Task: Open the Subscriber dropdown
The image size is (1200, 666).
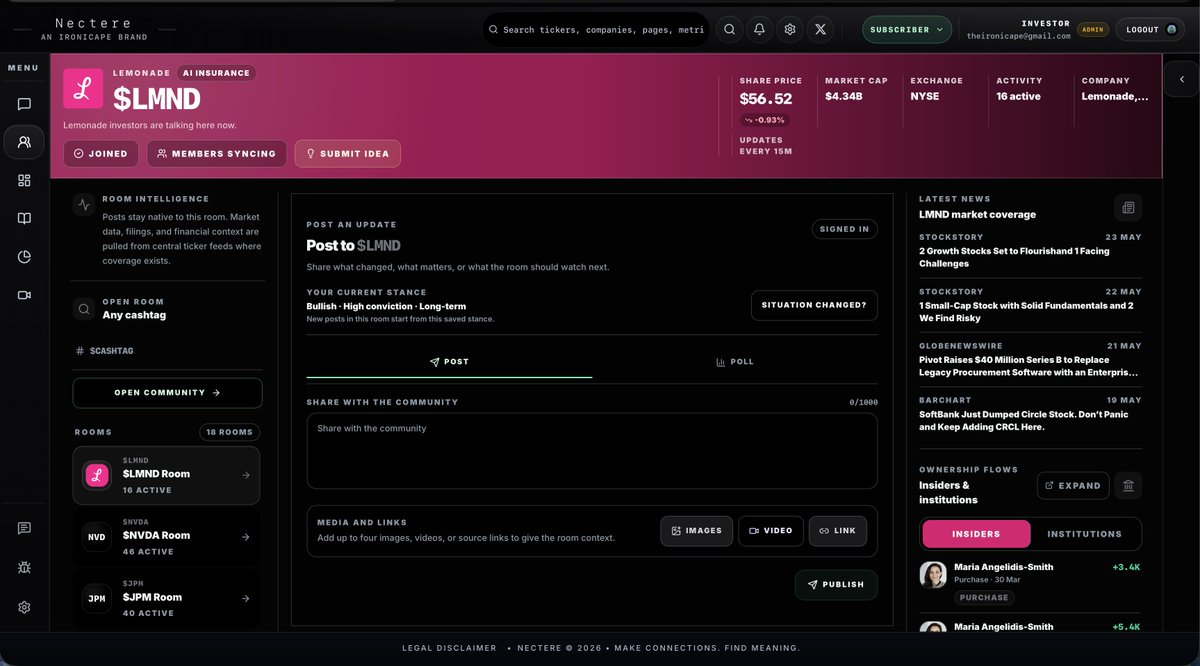Action: 907,29
